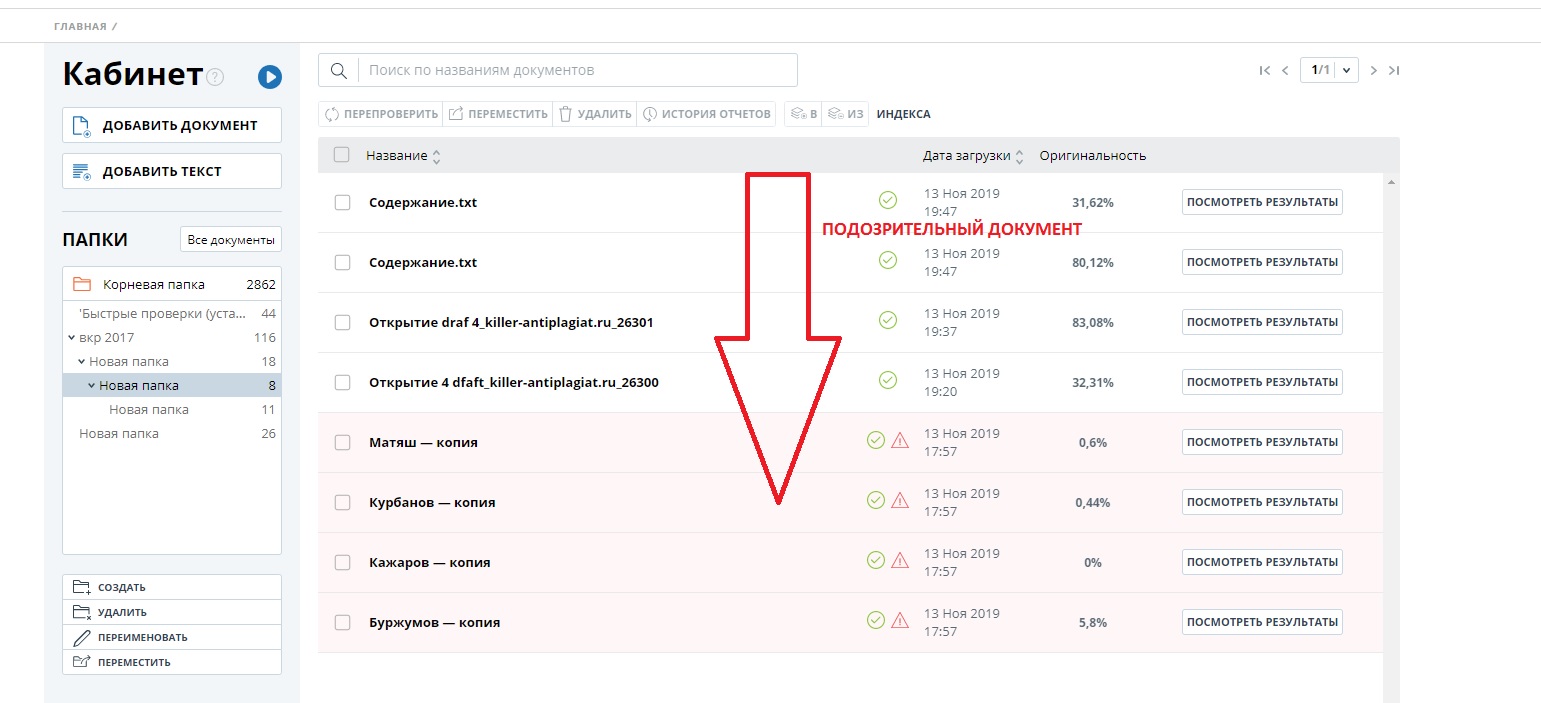Go to previous page arrow
This screenshot has height=703, width=1541.
point(1285,70)
